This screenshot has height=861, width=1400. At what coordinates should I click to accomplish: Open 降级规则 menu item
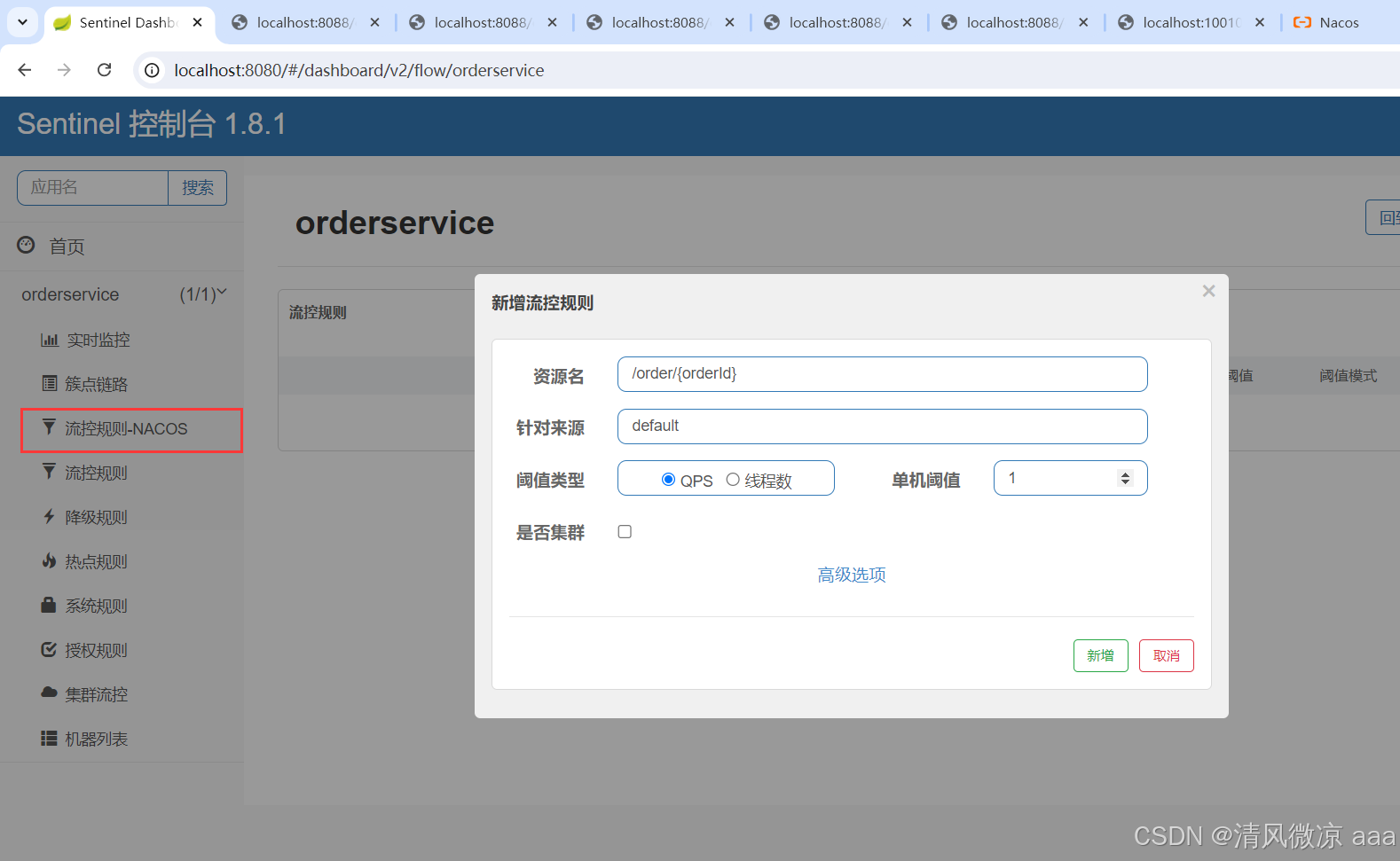click(x=96, y=517)
